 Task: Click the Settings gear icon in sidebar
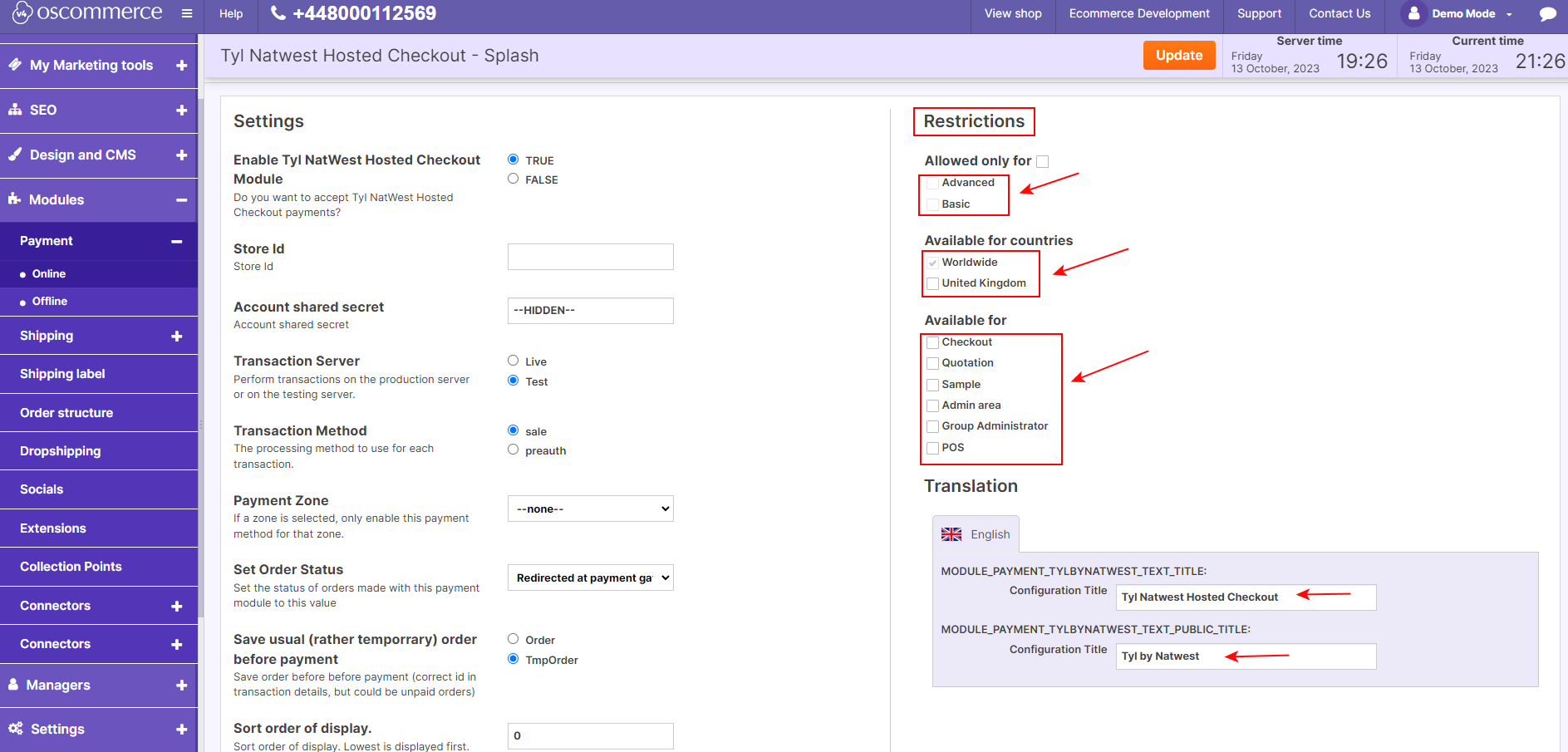(x=15, y=729)
